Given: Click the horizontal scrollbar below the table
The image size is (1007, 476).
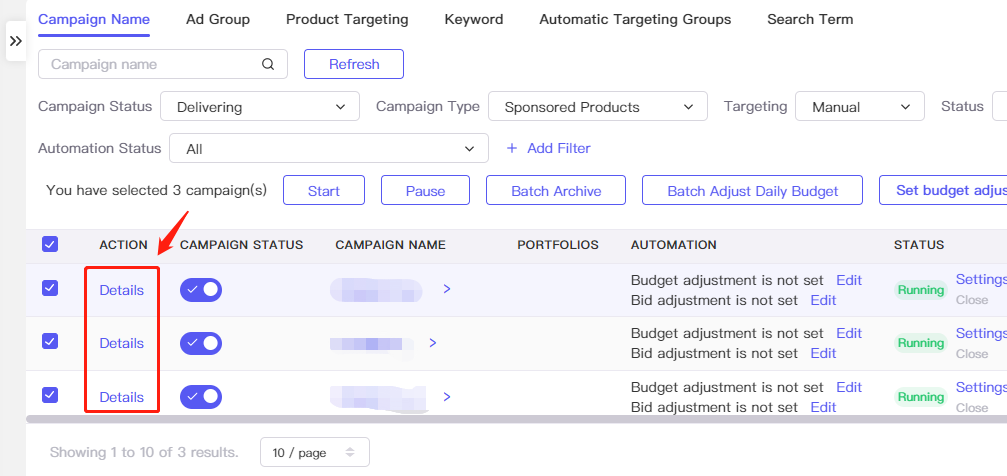Looking at the screenshot, I should [x=516, y=419].
